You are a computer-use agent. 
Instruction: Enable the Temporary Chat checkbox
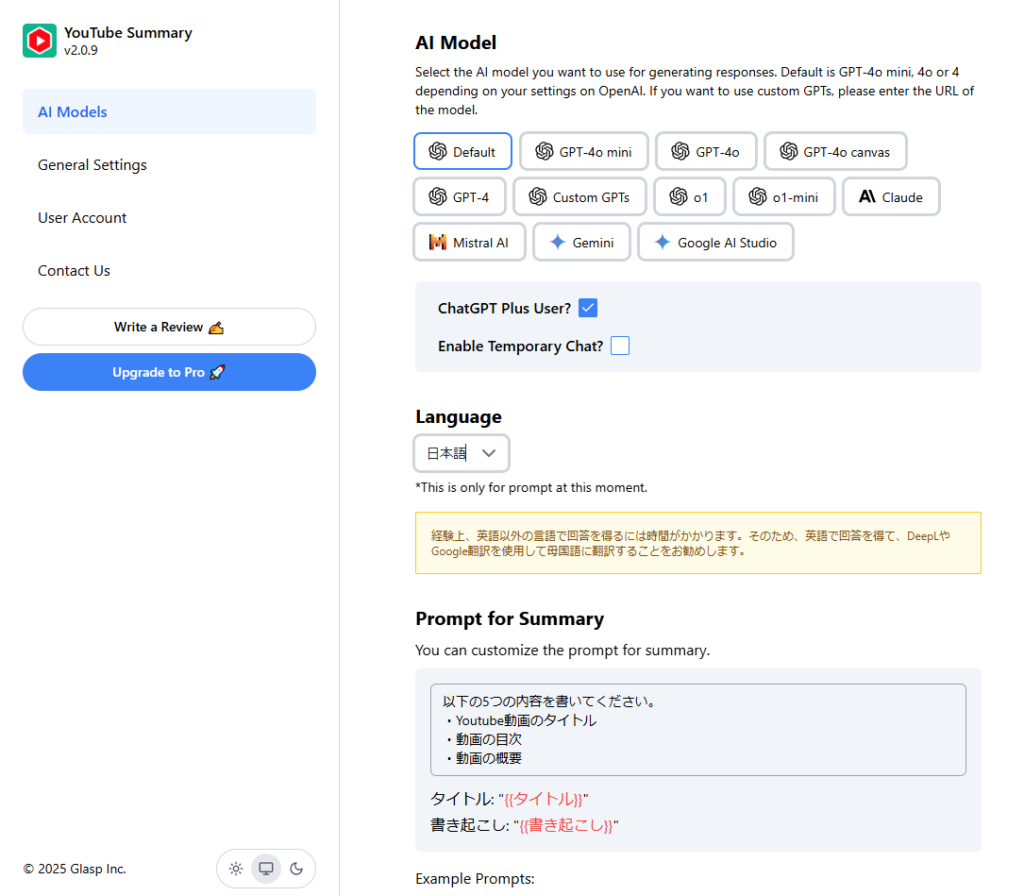click(x=620, y=345)
